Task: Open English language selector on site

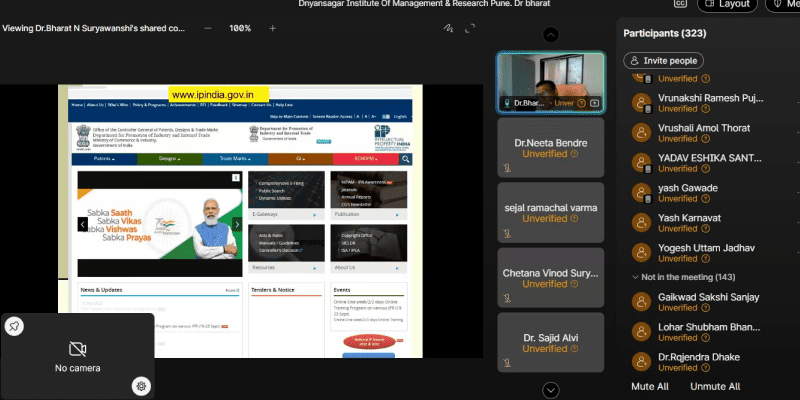Action: (x=402, y=117)
